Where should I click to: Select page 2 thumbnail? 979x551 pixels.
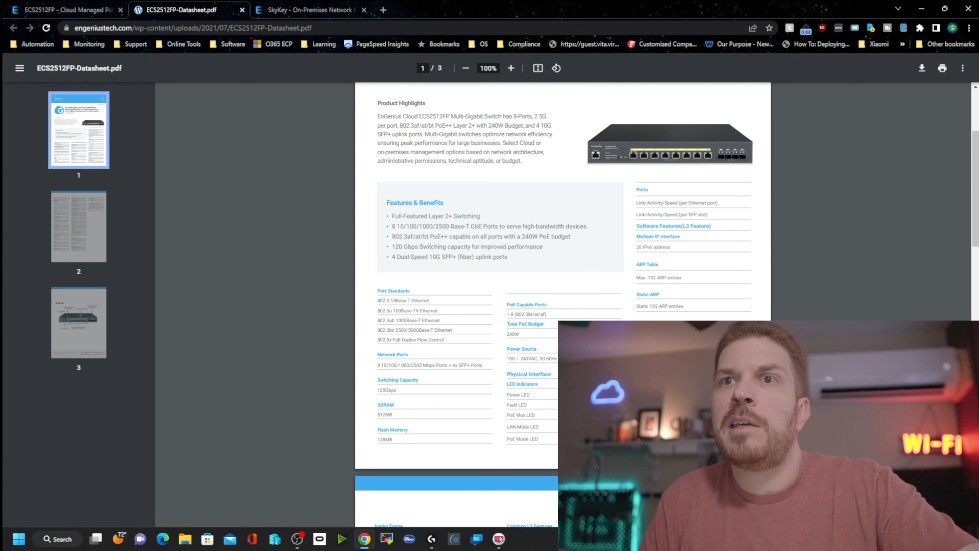point(79,227)
